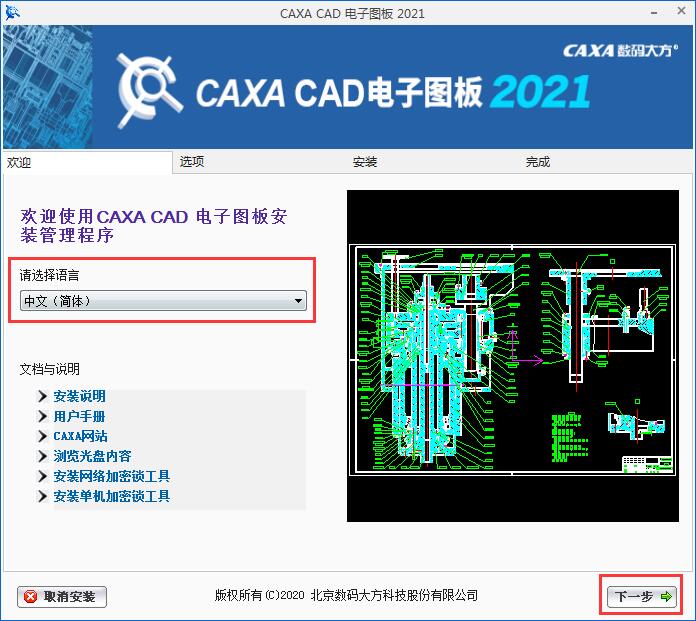Minimize the installer window

click(654, 13)
